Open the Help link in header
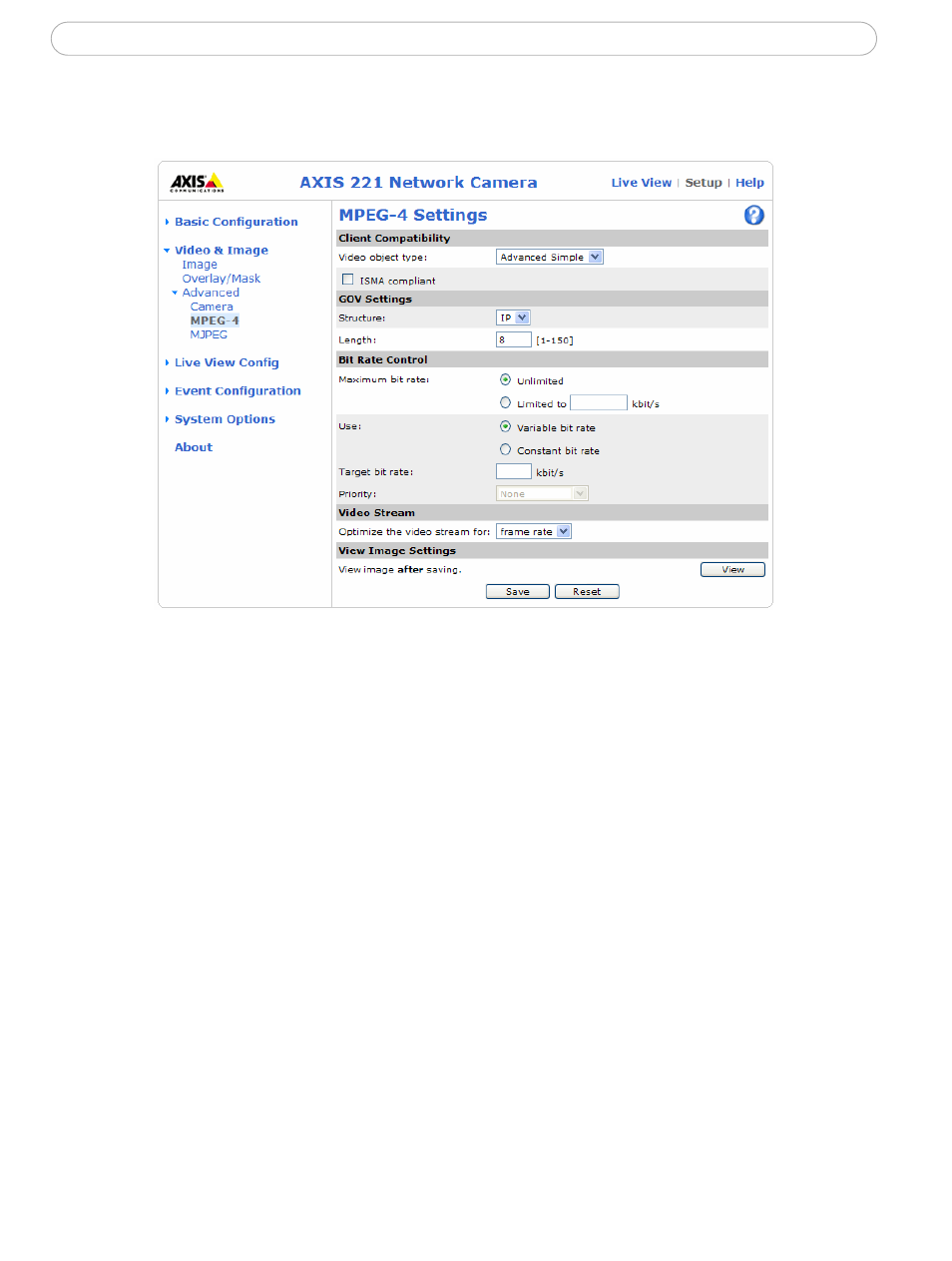This screenshot has width=952, height=1261. tap(749, 183)
